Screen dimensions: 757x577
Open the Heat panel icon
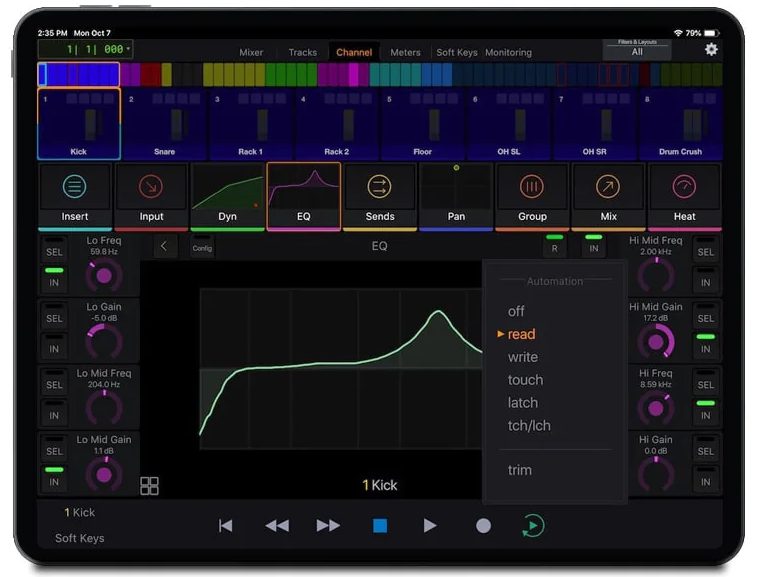click(685, 187)
